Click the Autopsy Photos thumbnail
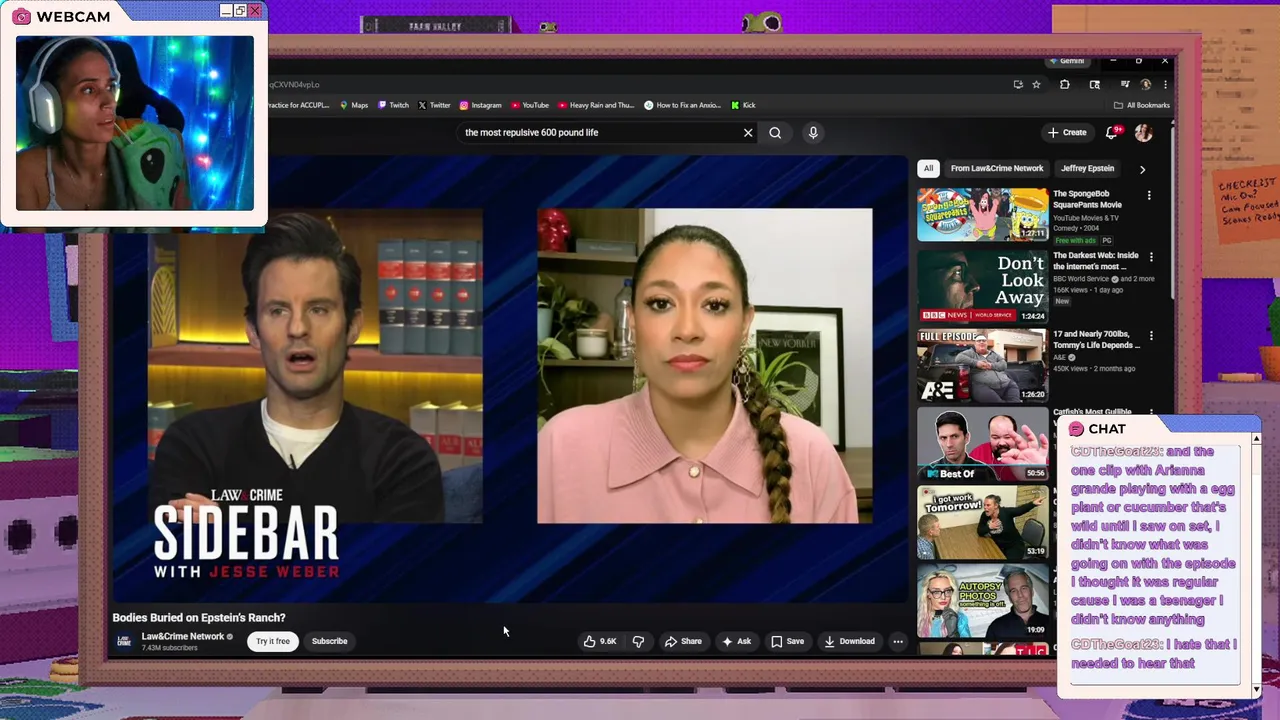The image size is (1280, 720). coord(983,601)
